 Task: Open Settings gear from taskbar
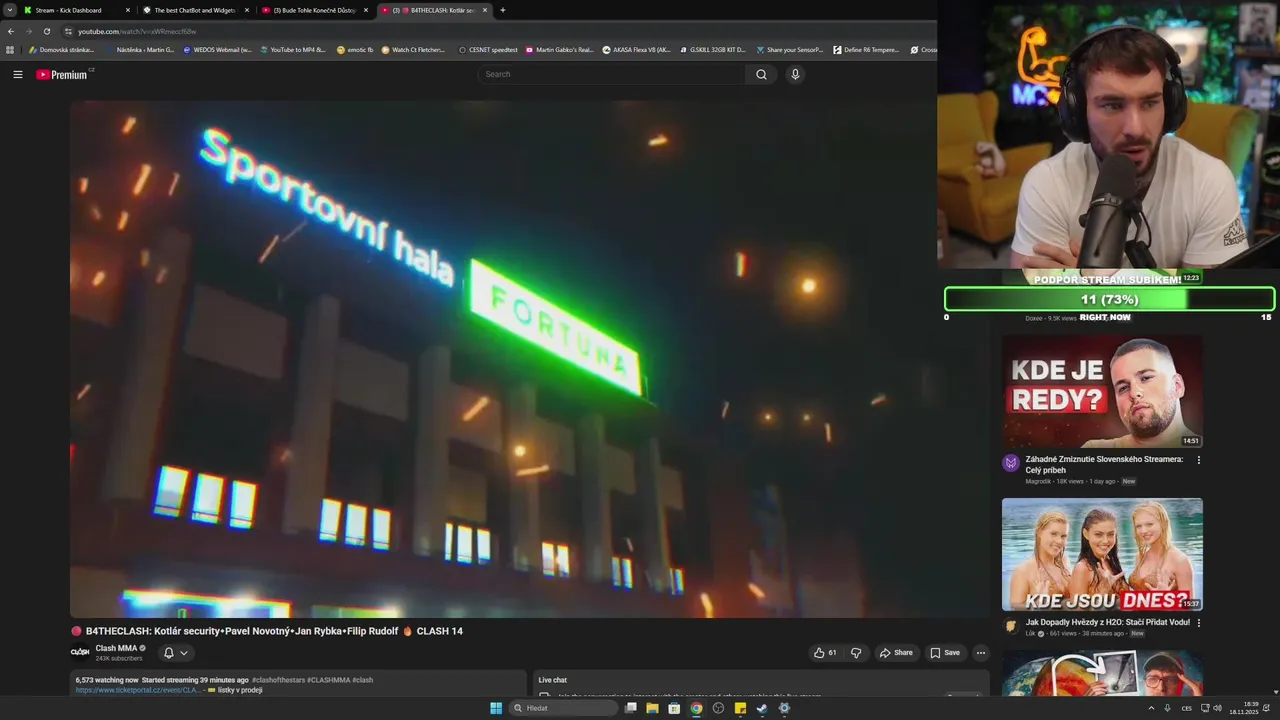click(x=784, y=708)
